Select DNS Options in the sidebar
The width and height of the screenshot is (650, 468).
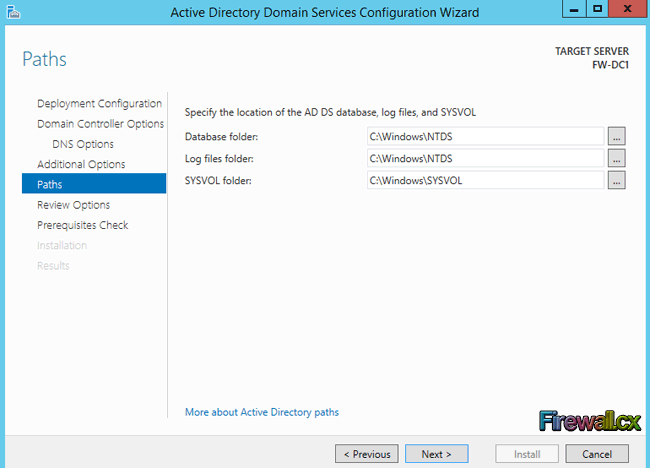pos(83,144)
